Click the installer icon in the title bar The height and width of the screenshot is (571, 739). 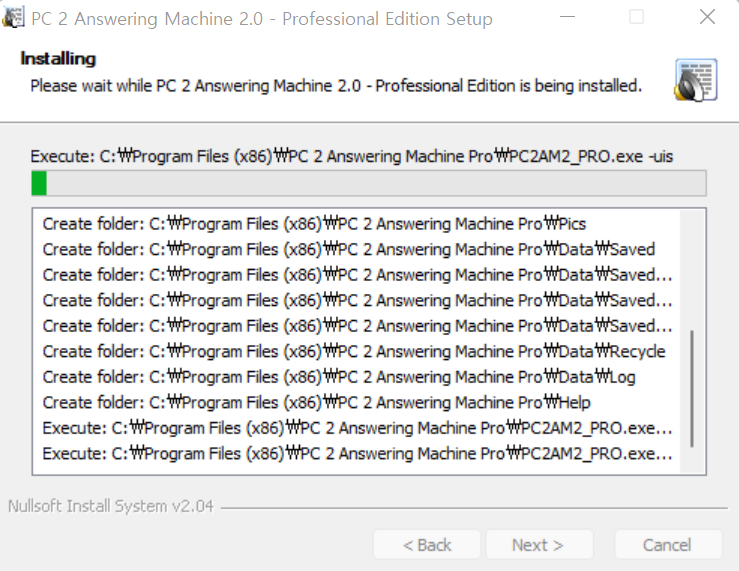13,18
